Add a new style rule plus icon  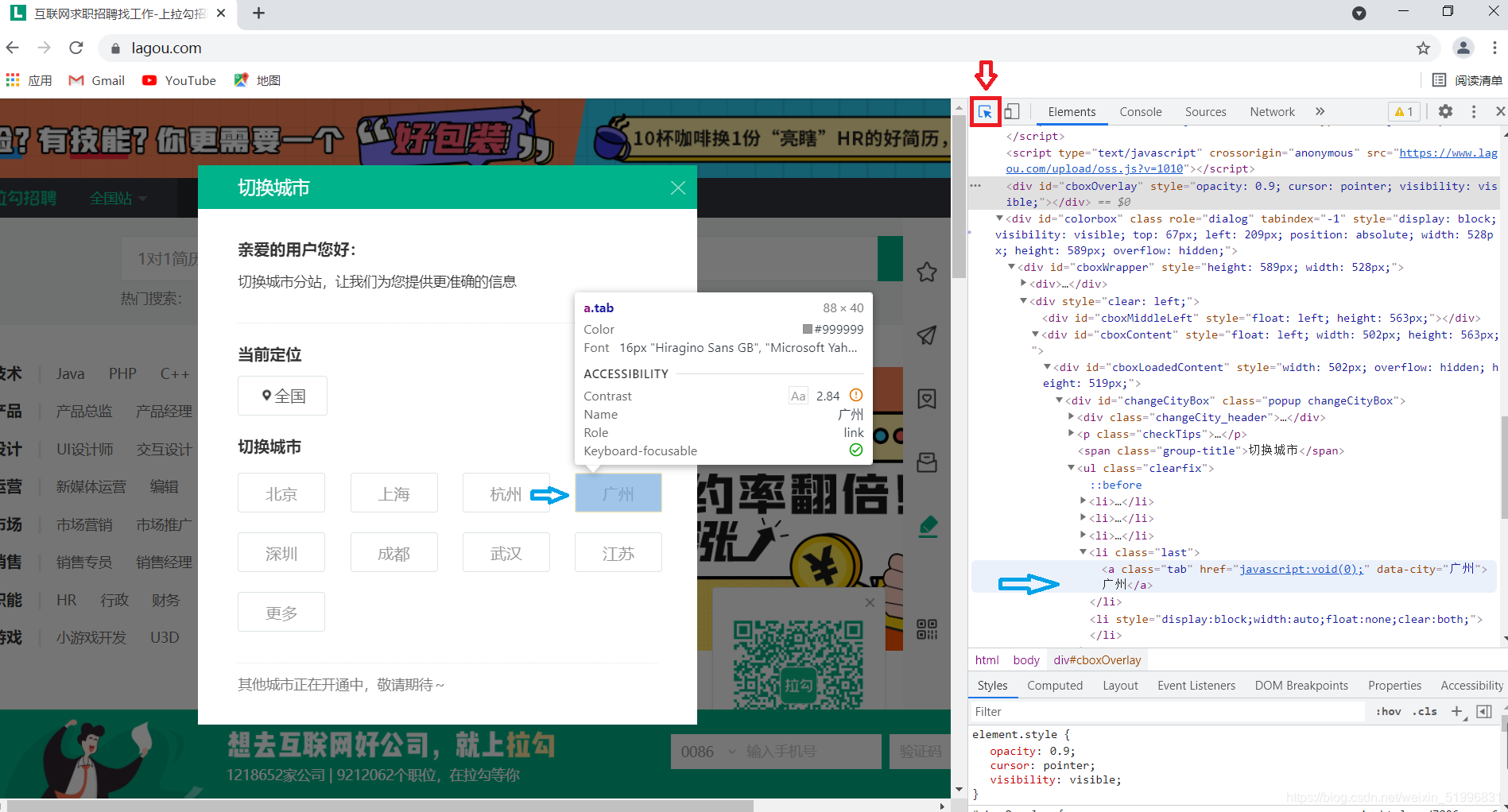pos(1457,712)
